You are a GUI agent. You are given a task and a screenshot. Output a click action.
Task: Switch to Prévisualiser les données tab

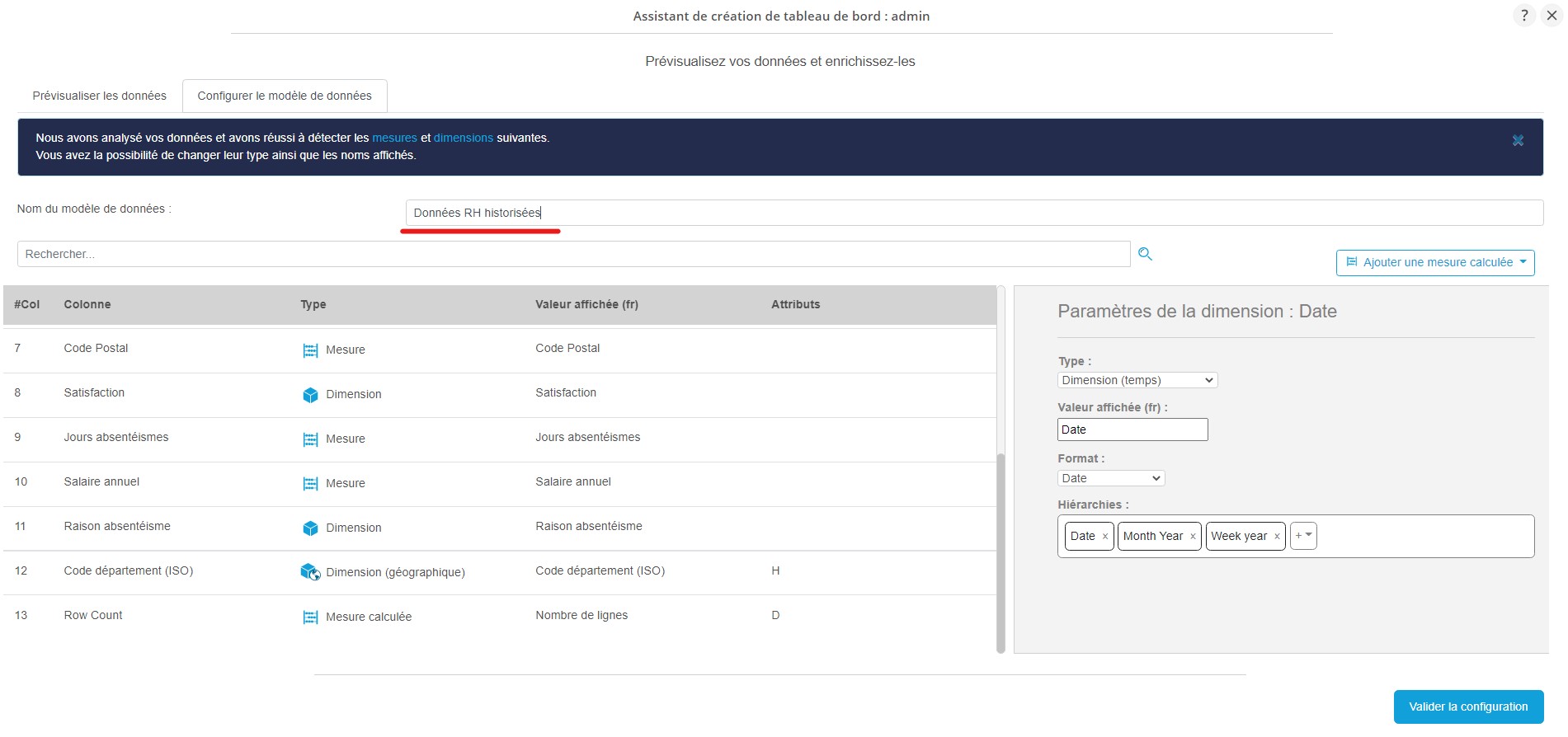pos(99,96)
